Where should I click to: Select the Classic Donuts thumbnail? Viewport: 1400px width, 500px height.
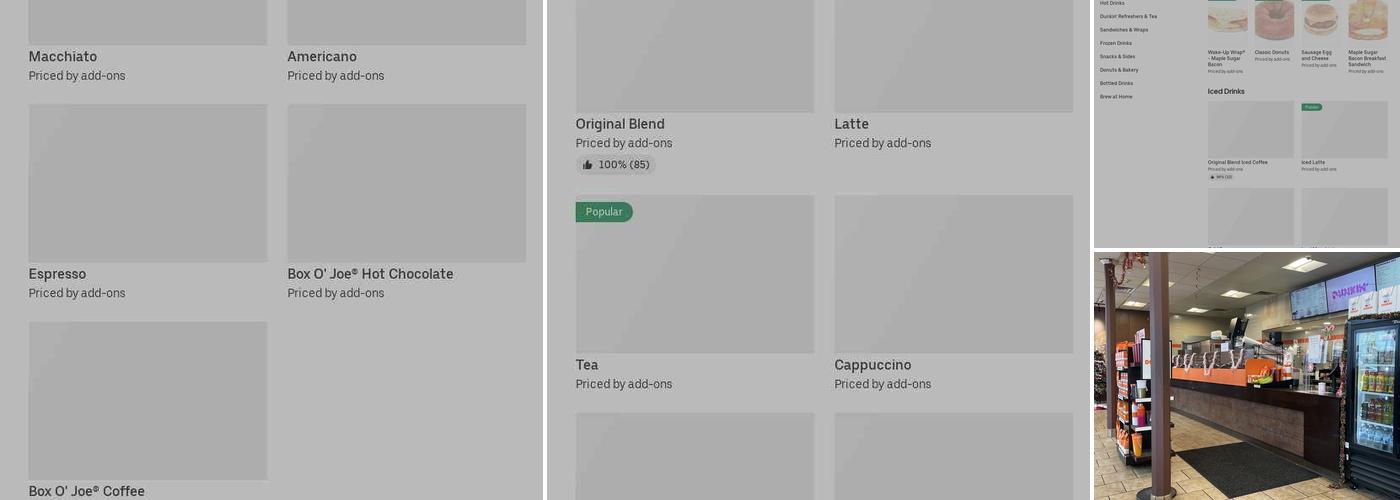pyautogui.click(x=1274, y=20)
